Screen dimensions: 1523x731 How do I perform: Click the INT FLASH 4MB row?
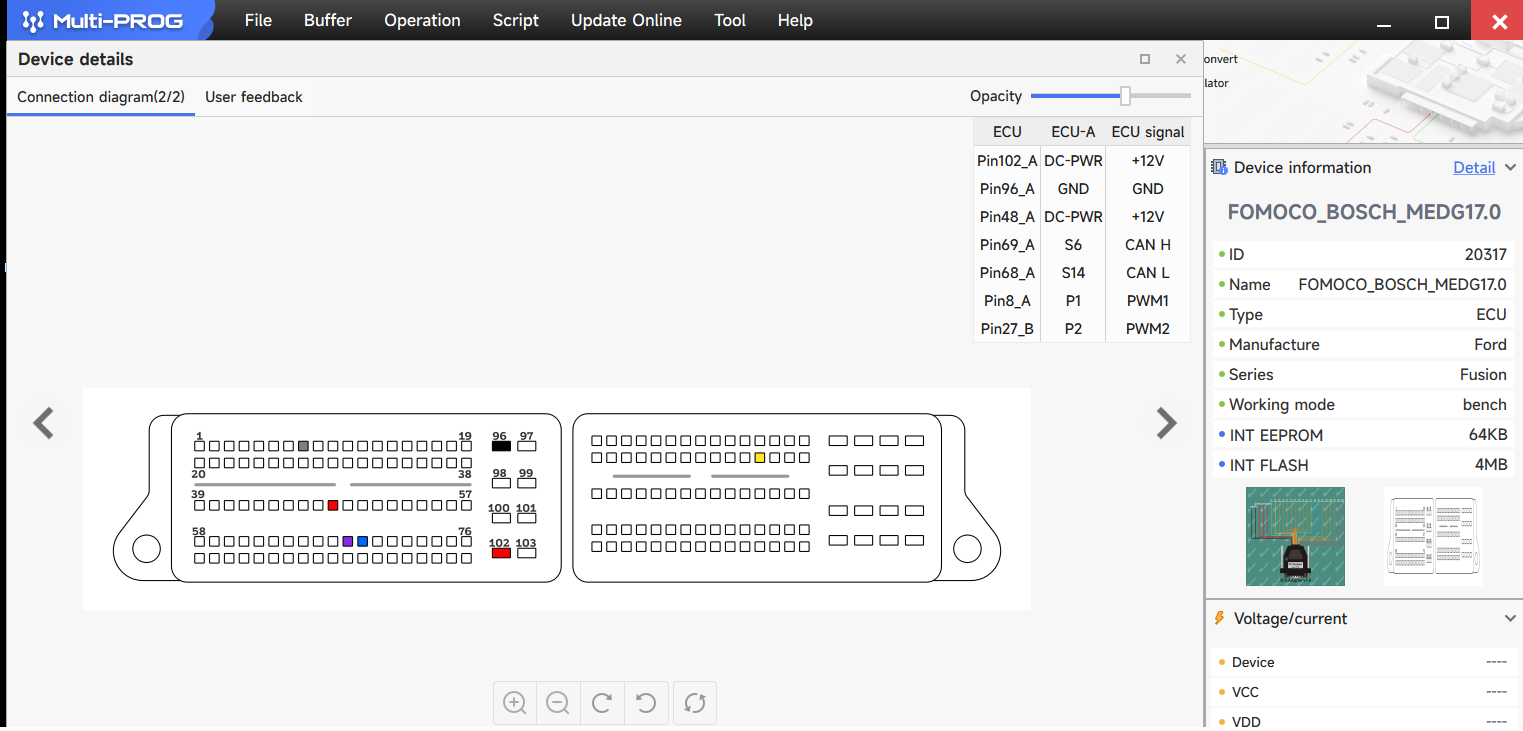point(1362,465)
